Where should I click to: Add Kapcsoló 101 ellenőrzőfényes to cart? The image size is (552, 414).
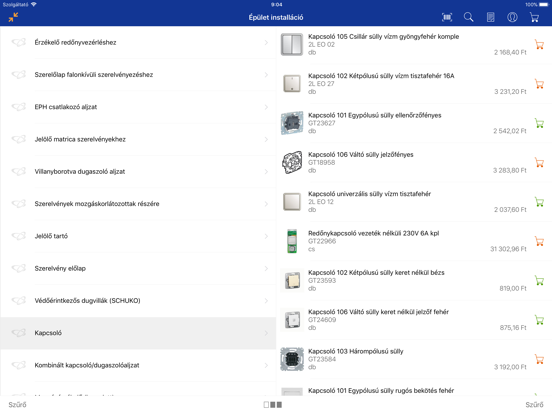539,124
